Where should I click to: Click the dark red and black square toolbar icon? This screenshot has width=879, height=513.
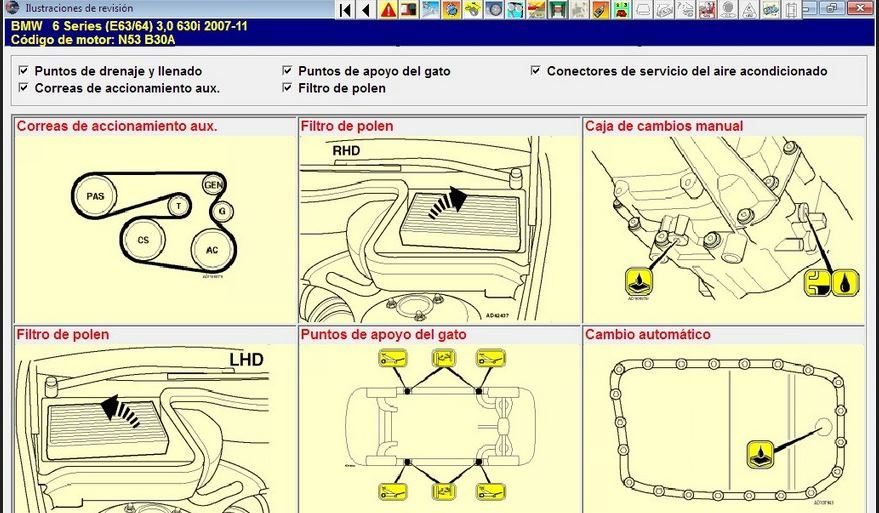(x=409, y=10)
